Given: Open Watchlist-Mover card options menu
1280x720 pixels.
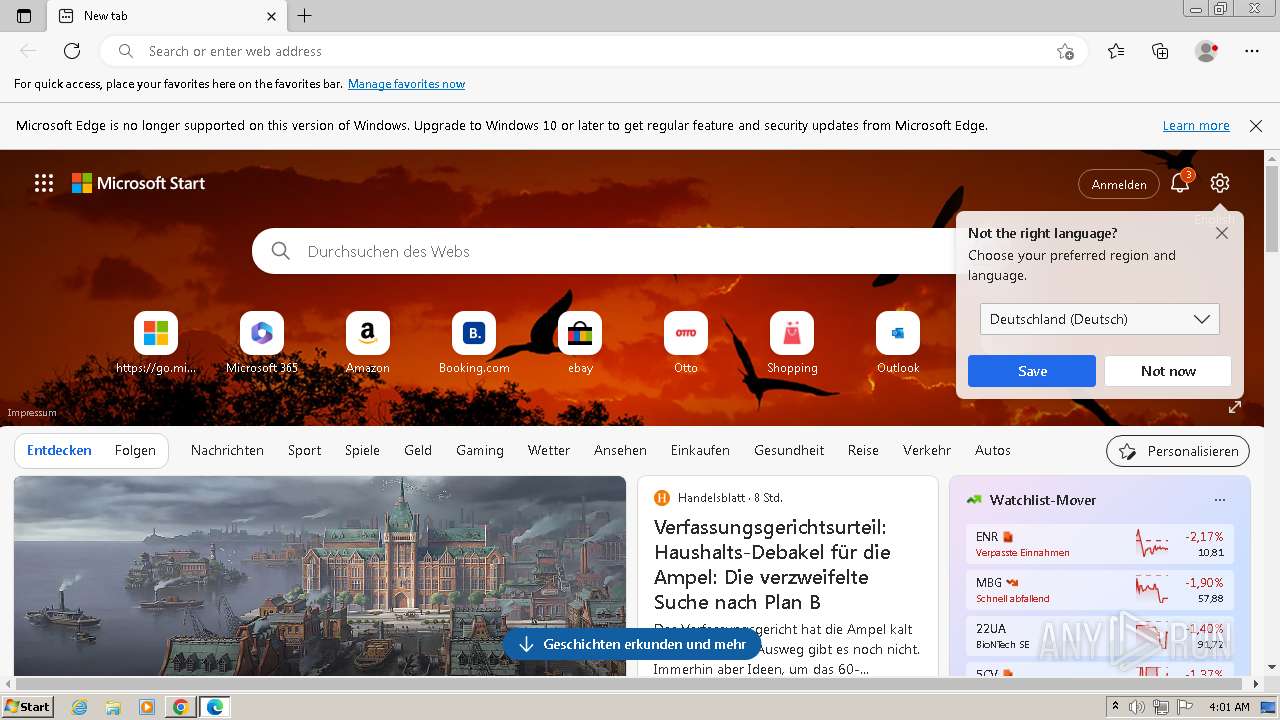Looking at the screenshot, I should click(x=1219, y=500).
